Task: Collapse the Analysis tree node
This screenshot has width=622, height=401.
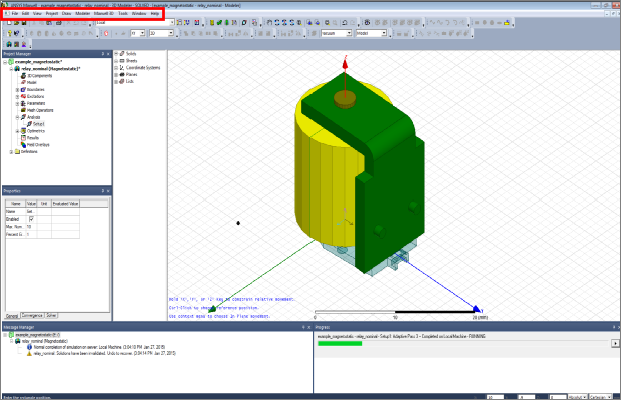Action: 17,117
